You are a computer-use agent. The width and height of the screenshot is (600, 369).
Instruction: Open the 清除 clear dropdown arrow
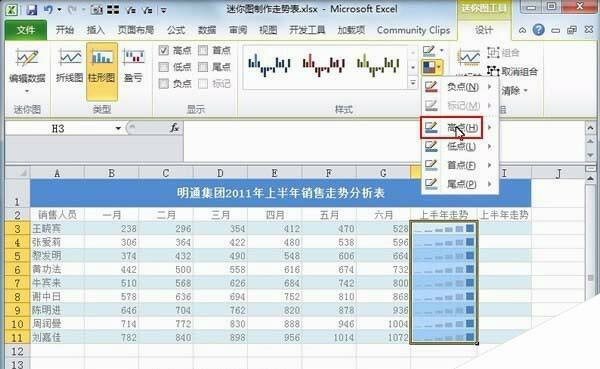coord(525,91)
